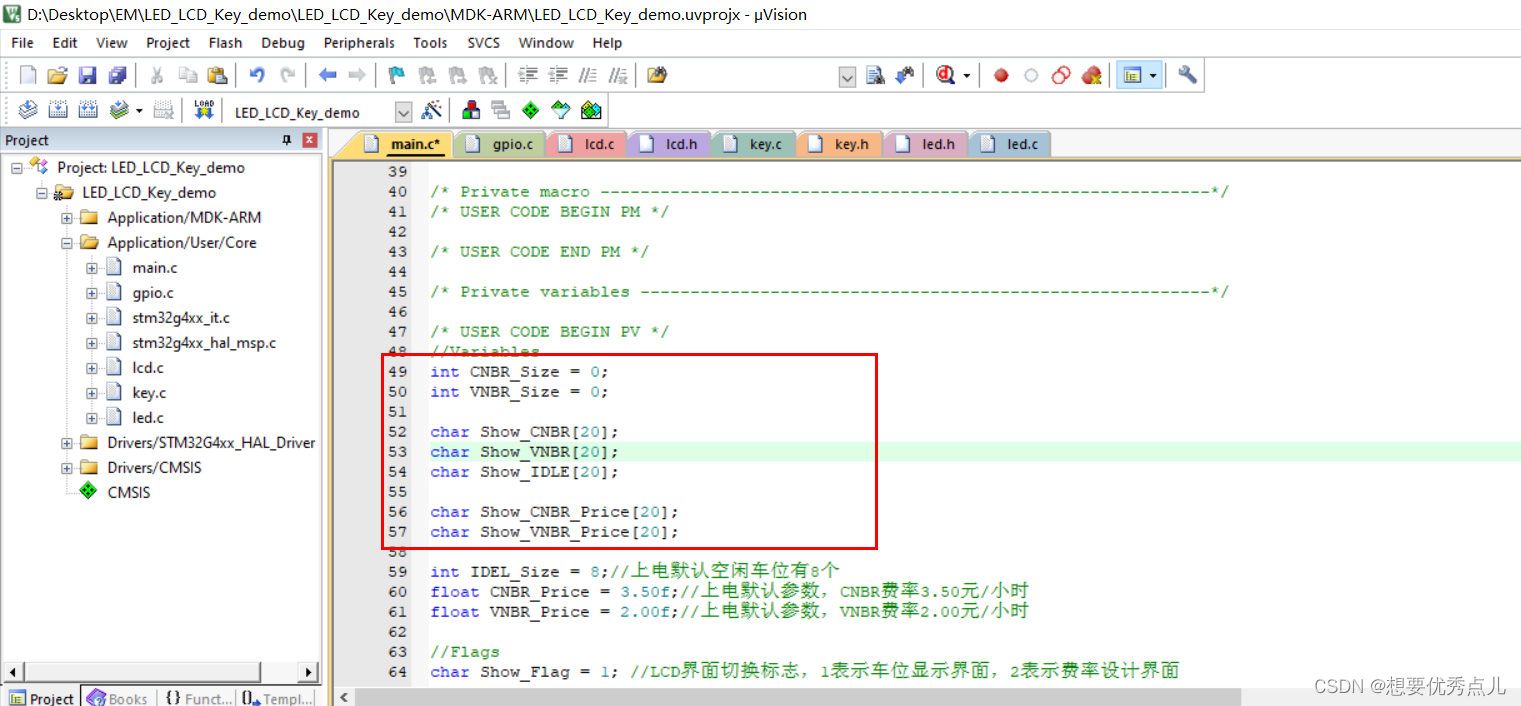Click the Configuration wrench icon
Viewport: 1521px width, 706px height.
point(1188,75)
